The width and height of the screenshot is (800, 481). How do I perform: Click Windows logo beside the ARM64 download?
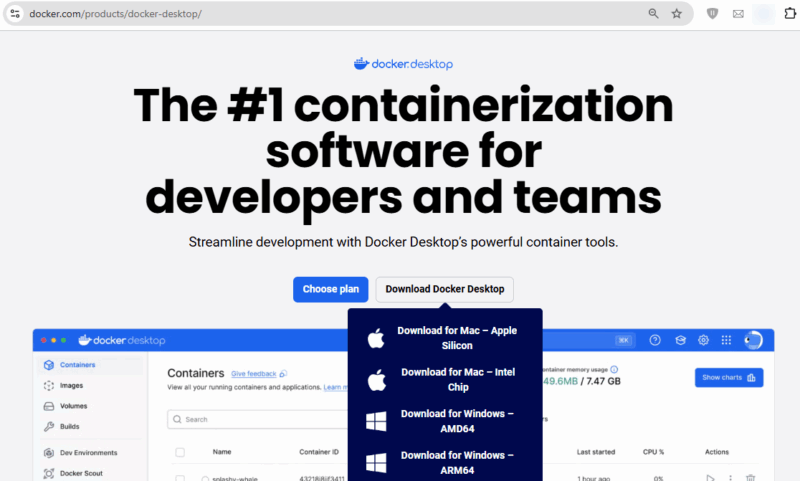pos(376,463)
